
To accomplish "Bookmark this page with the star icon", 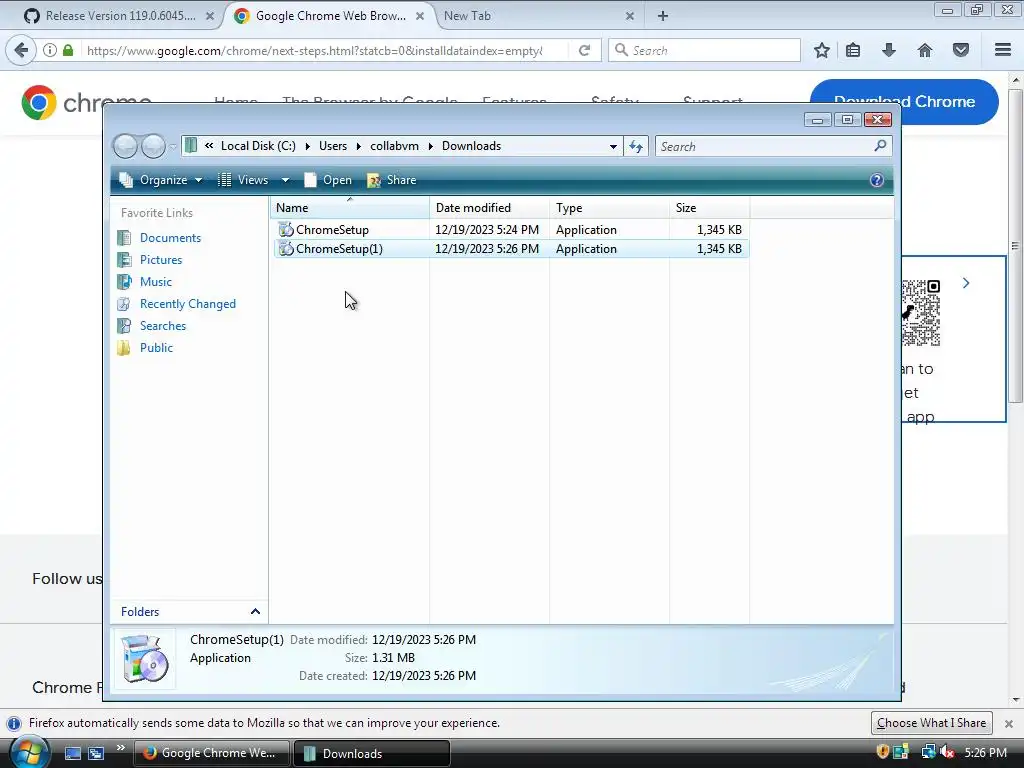I will coord(822,50).
